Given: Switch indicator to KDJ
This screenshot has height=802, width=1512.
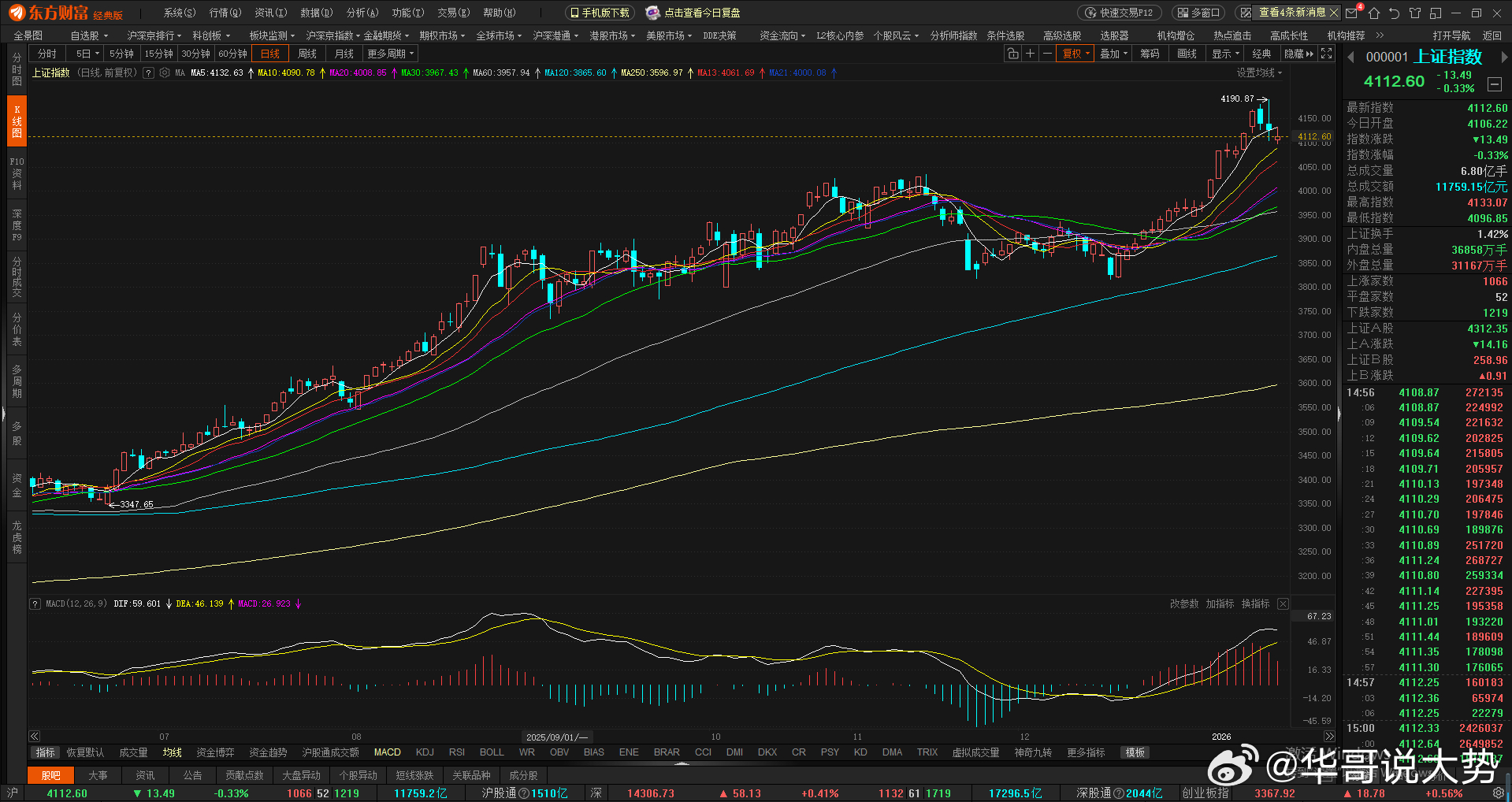Looking at the screenshot, I should (425, 752).
